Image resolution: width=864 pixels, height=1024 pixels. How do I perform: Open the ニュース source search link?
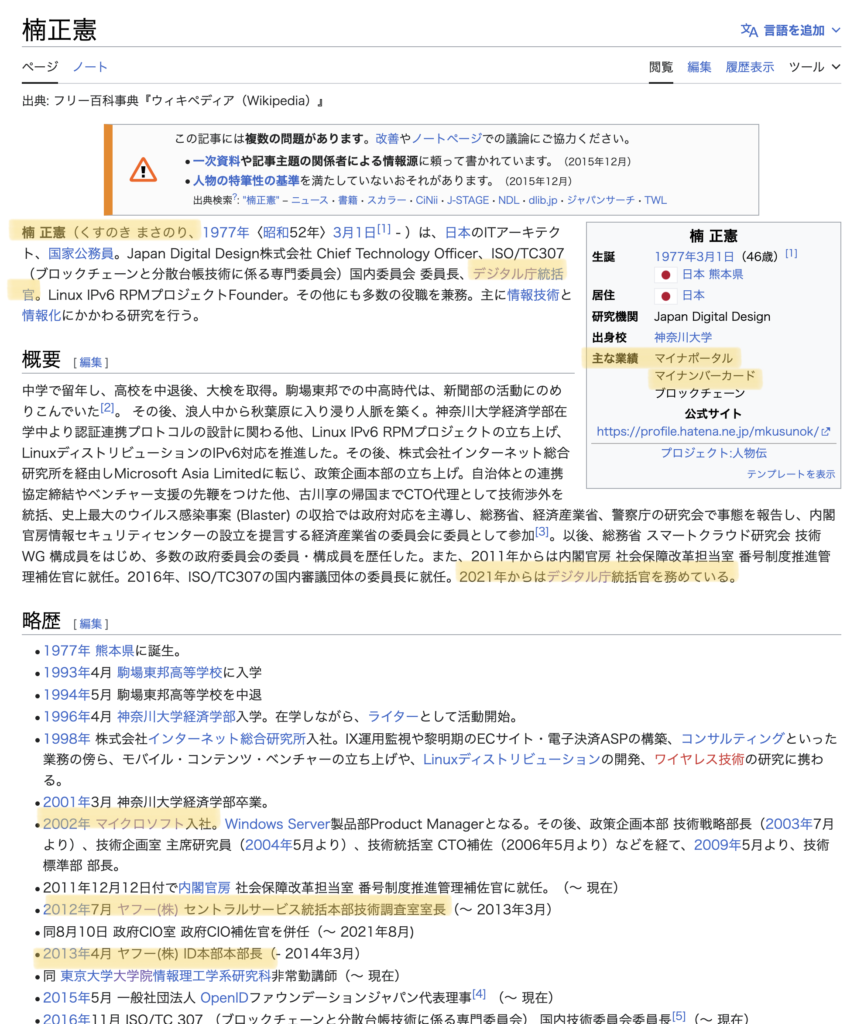pyautogui.click(x=310, y=200)
